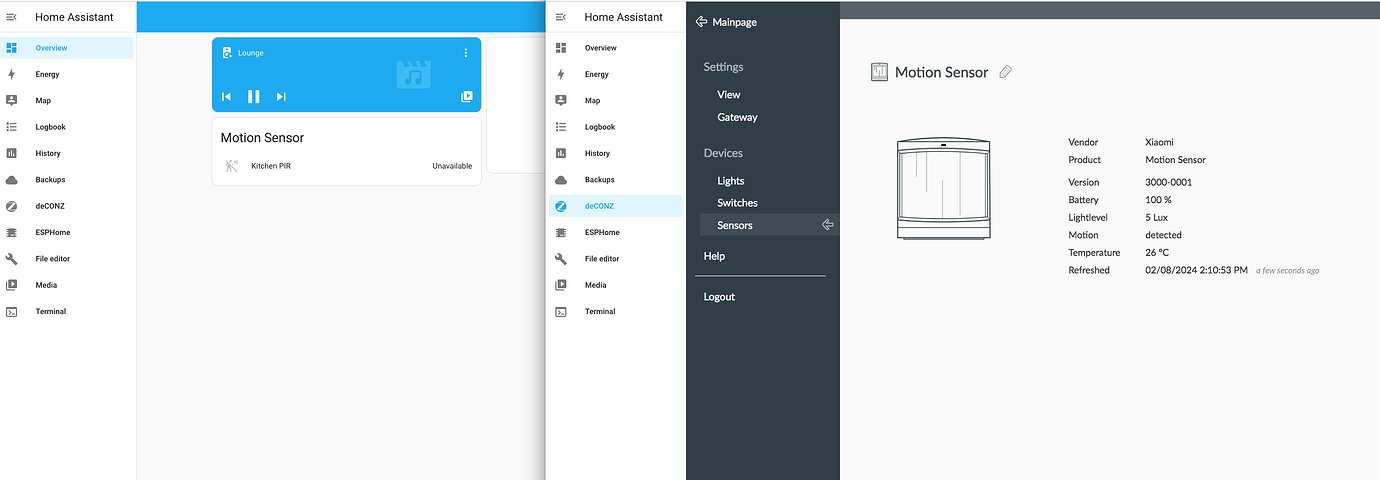Click File editor wrench icon in right sidebar
This screenshot has height=480, width=1380.
[x=561, y=258]
